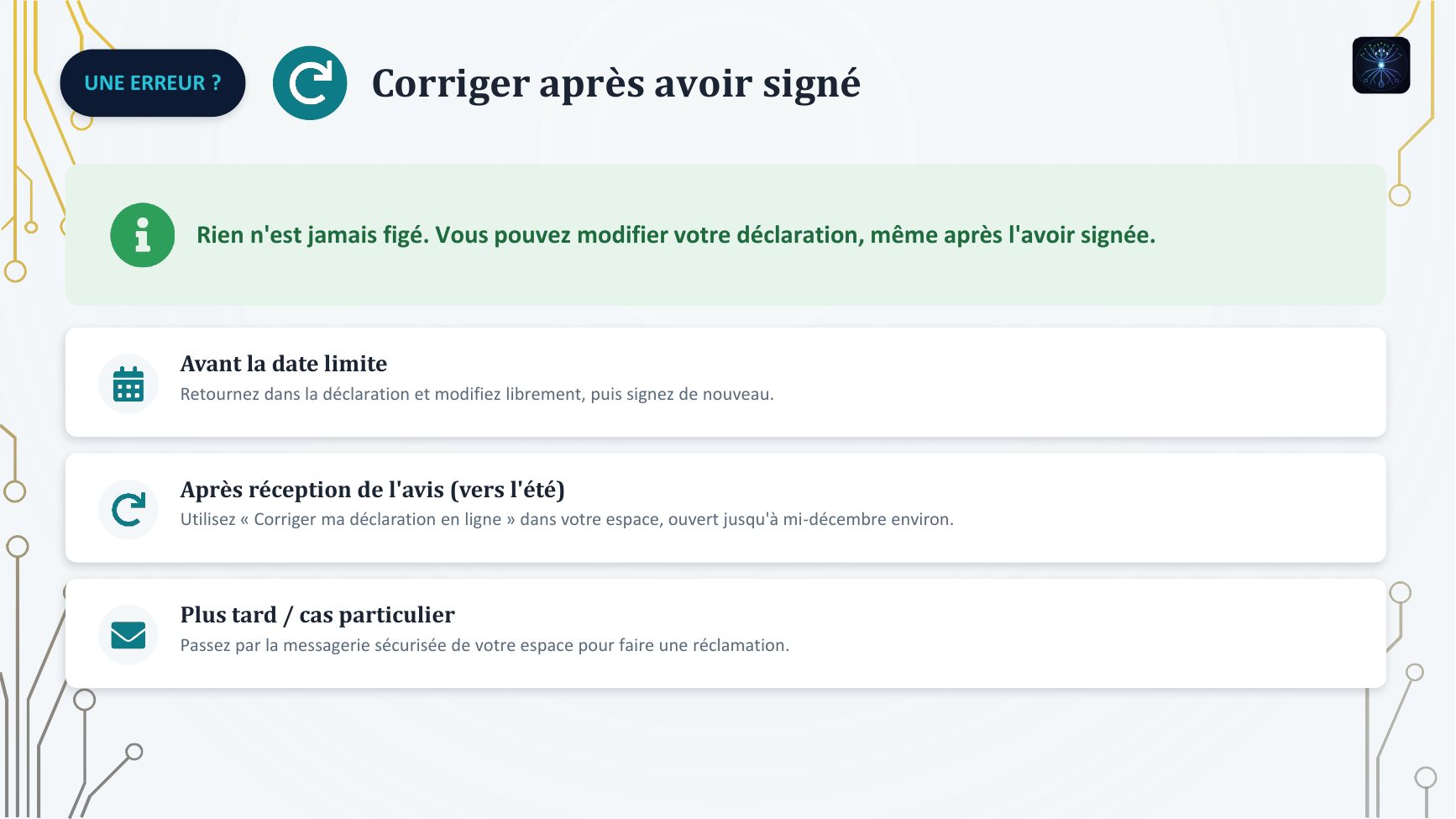
Task: Click the green info circle icon
Action: pyautogui.click(x=143, y=235)
